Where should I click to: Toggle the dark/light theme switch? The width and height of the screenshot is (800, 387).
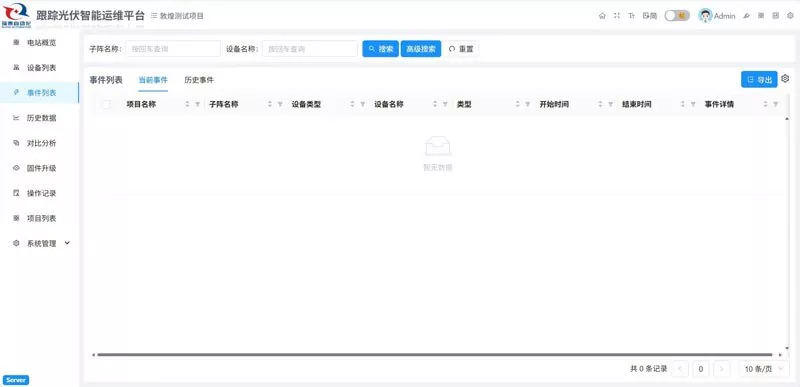677,16
